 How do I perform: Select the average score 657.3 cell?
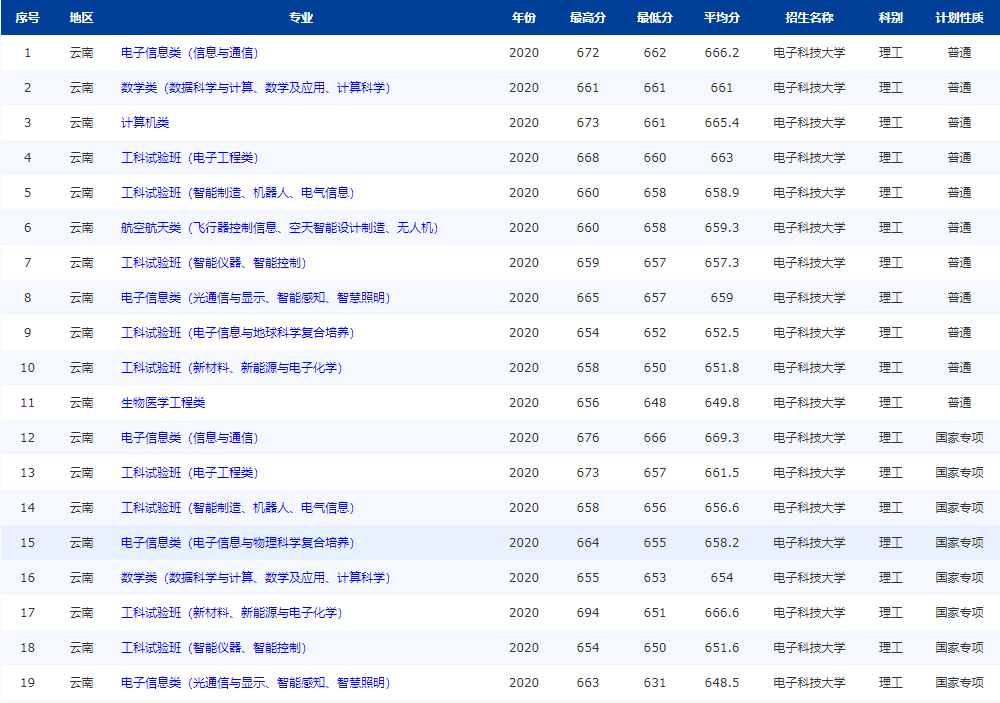(722, 263)
